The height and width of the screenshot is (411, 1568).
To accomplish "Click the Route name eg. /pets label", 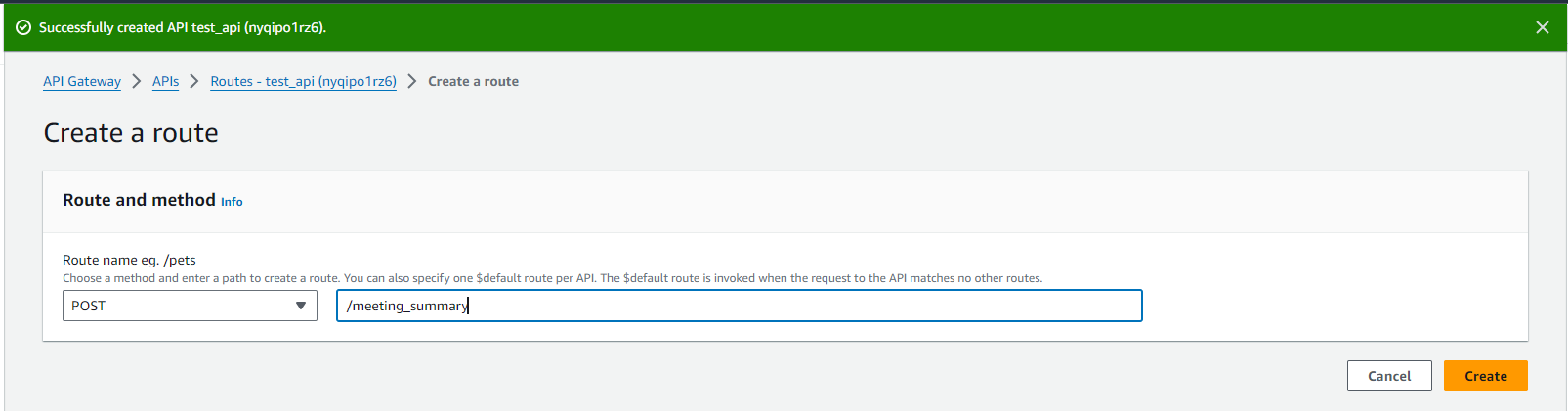I will (x=129, y=260).
